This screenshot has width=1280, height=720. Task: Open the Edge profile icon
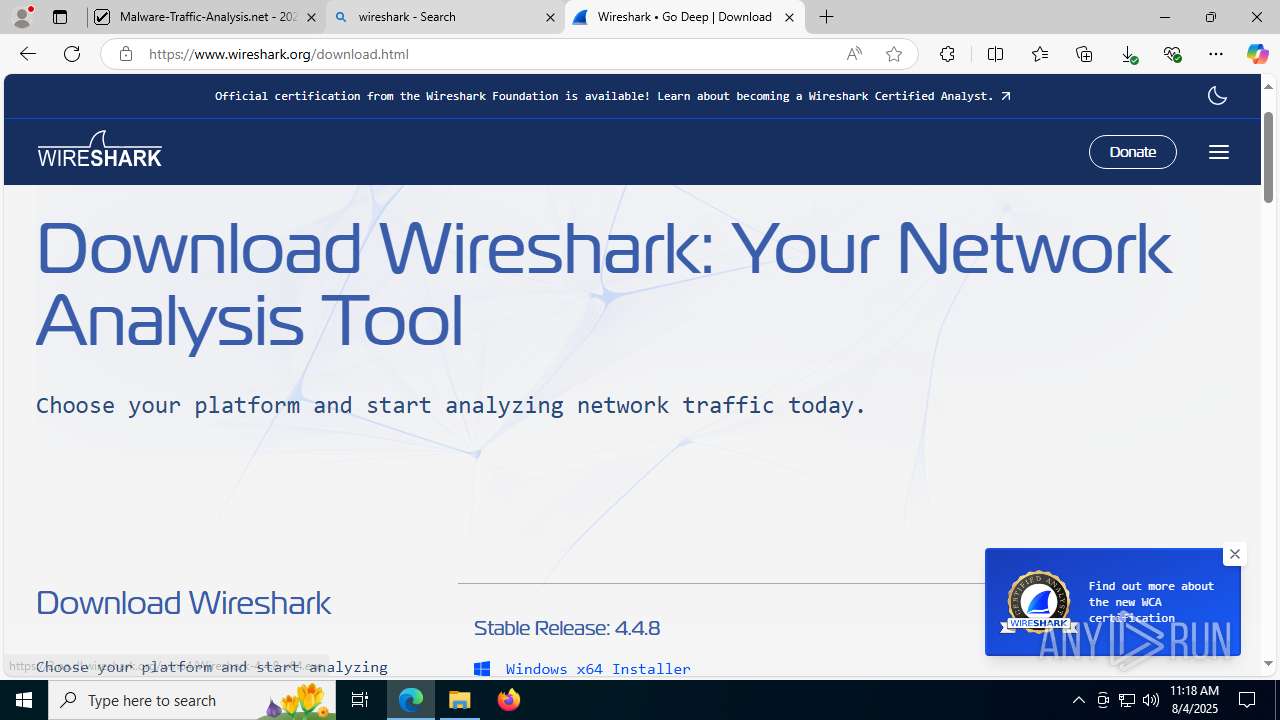[x=22, y=17]
